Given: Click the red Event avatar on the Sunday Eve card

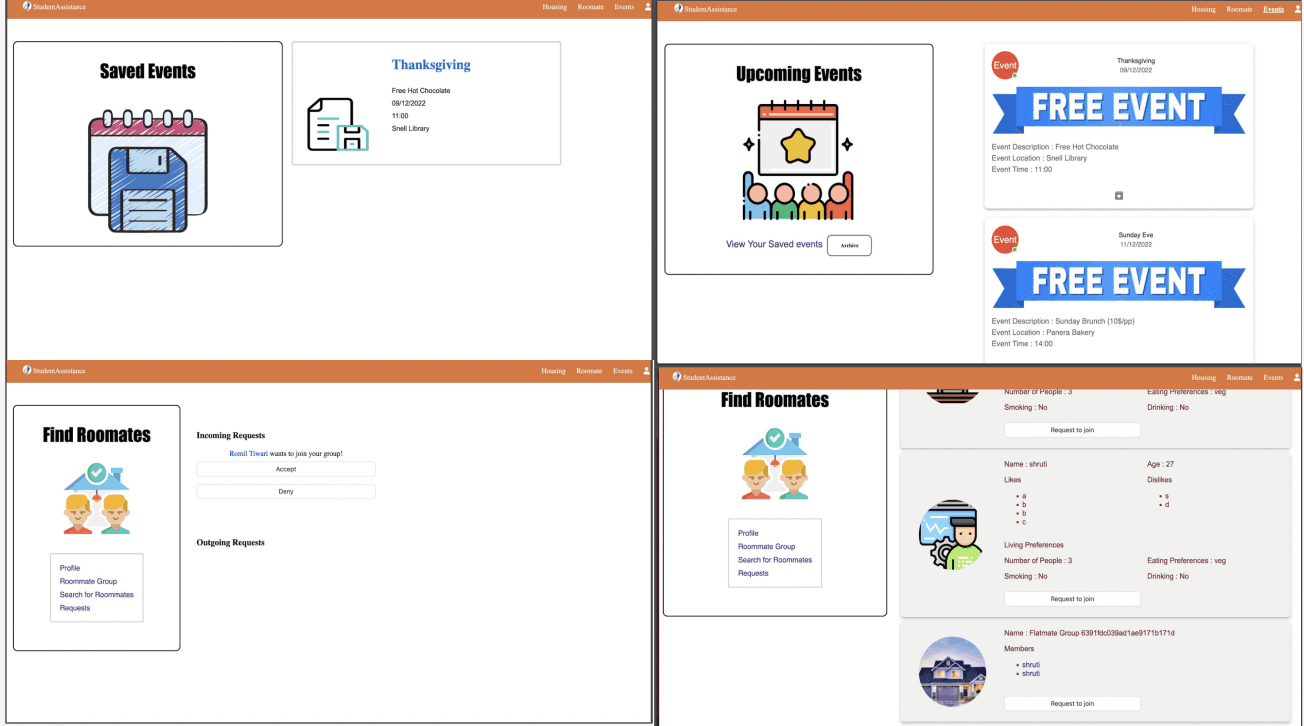Looking at the screenshot, I should 1004,240.
